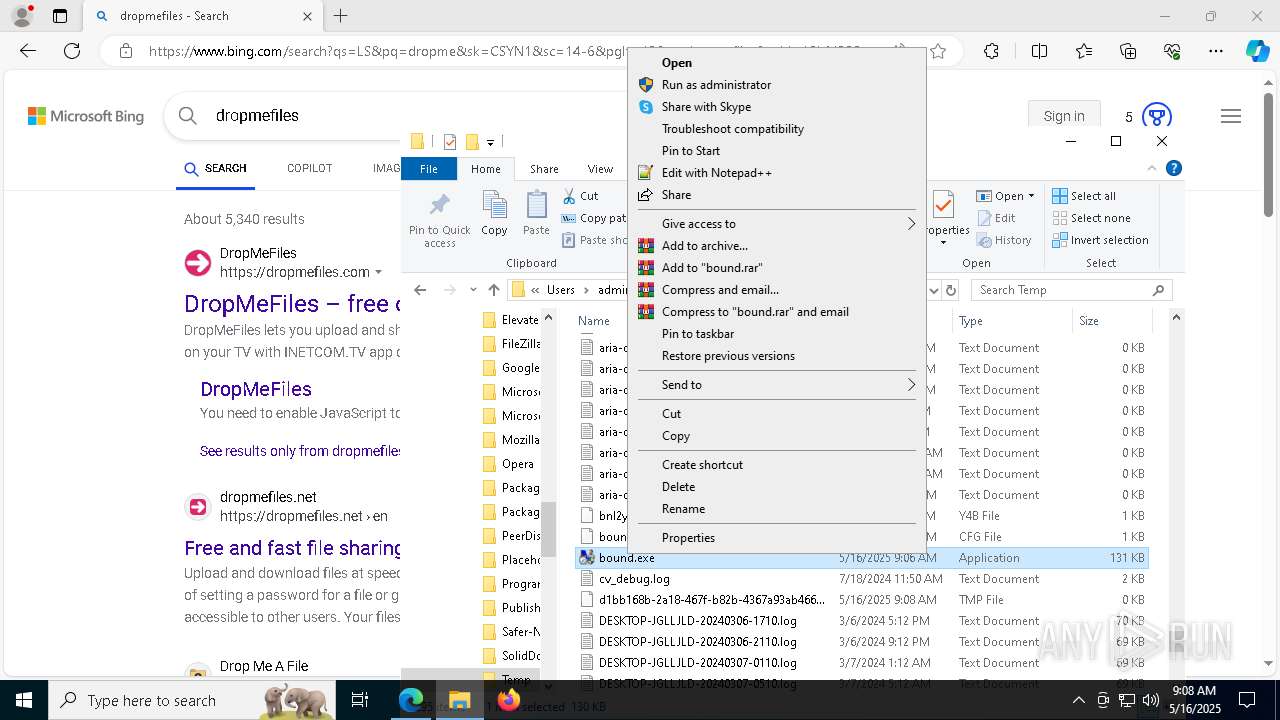Open the History ribbon button
The height and width of the screenshot is (720, 1280).
tap(1003, 240)
